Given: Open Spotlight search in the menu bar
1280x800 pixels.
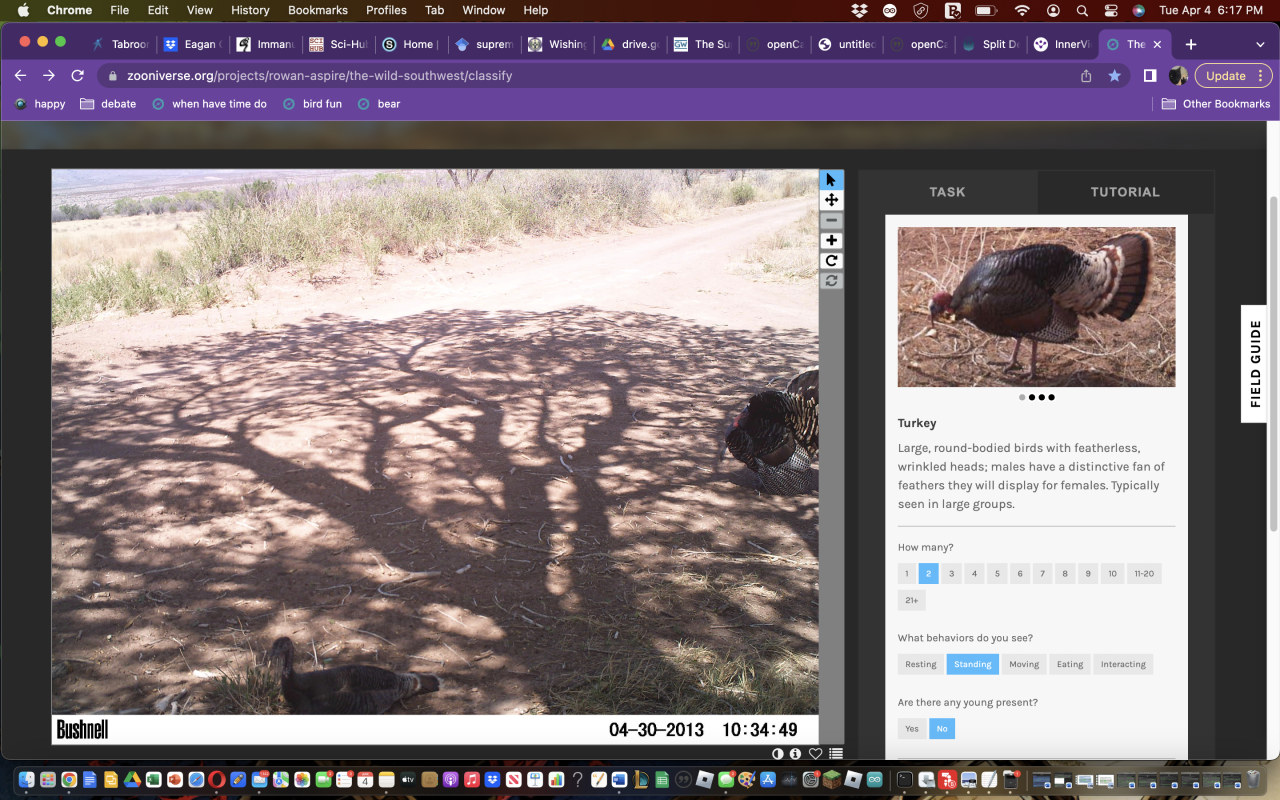Looking at the screenshot, I should pos(1082,10).
